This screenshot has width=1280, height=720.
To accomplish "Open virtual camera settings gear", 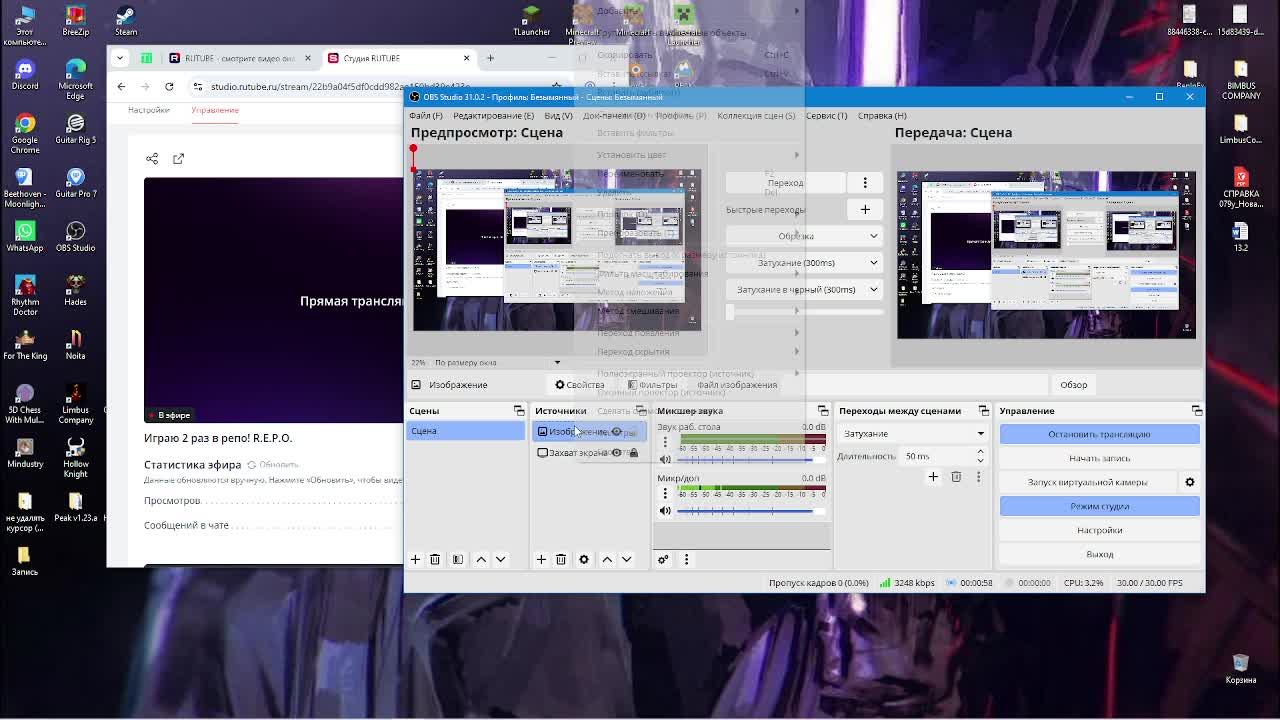I will tap(1189, 482).
